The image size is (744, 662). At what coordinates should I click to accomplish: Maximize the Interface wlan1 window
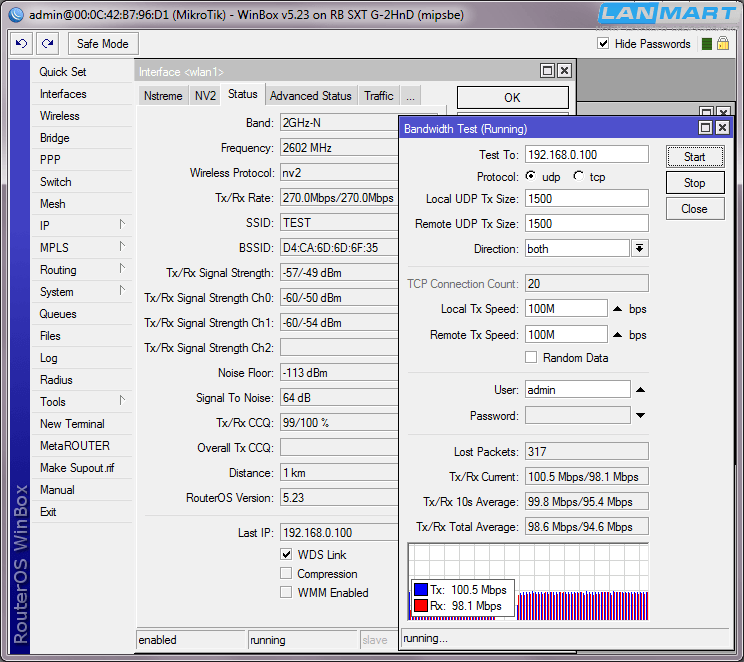click(547, 71)
